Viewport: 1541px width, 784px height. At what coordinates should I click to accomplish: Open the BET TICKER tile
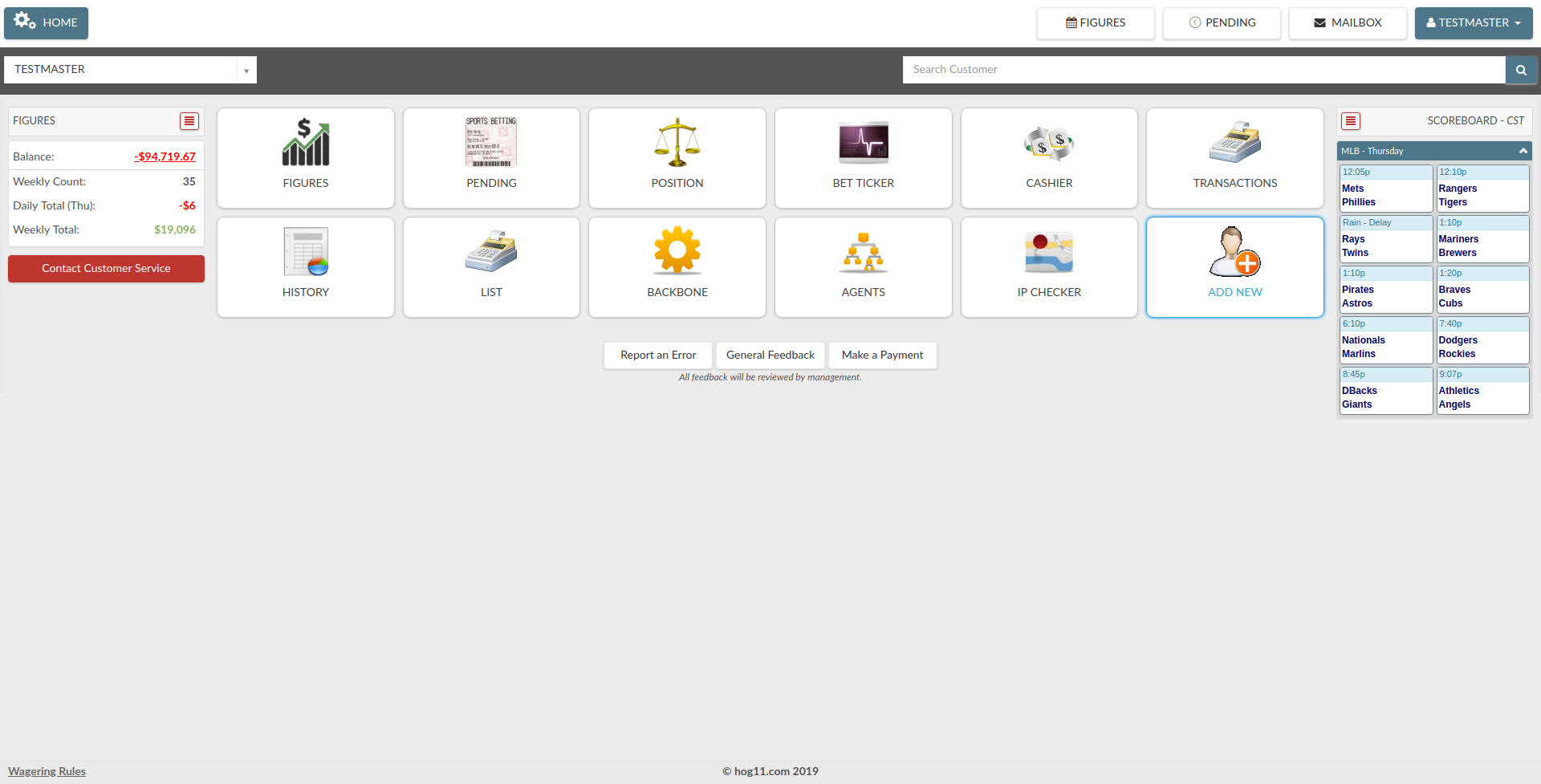(x=863, y=157)
